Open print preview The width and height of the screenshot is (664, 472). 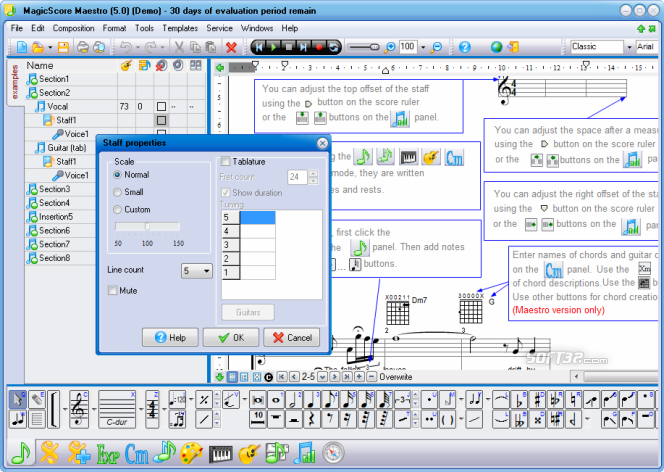[x=99, y=47]
